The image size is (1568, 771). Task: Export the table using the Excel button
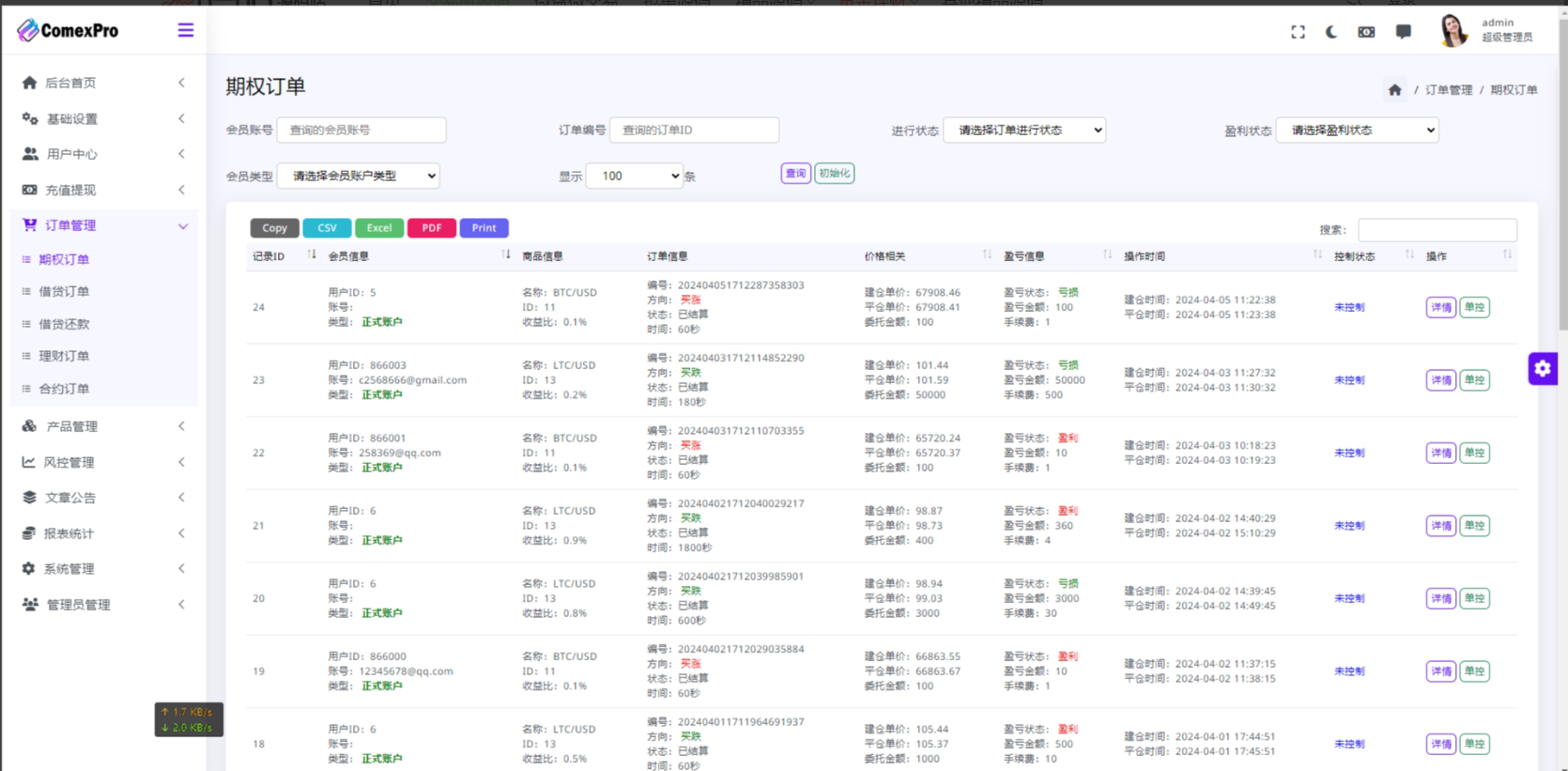coord(379,228)
